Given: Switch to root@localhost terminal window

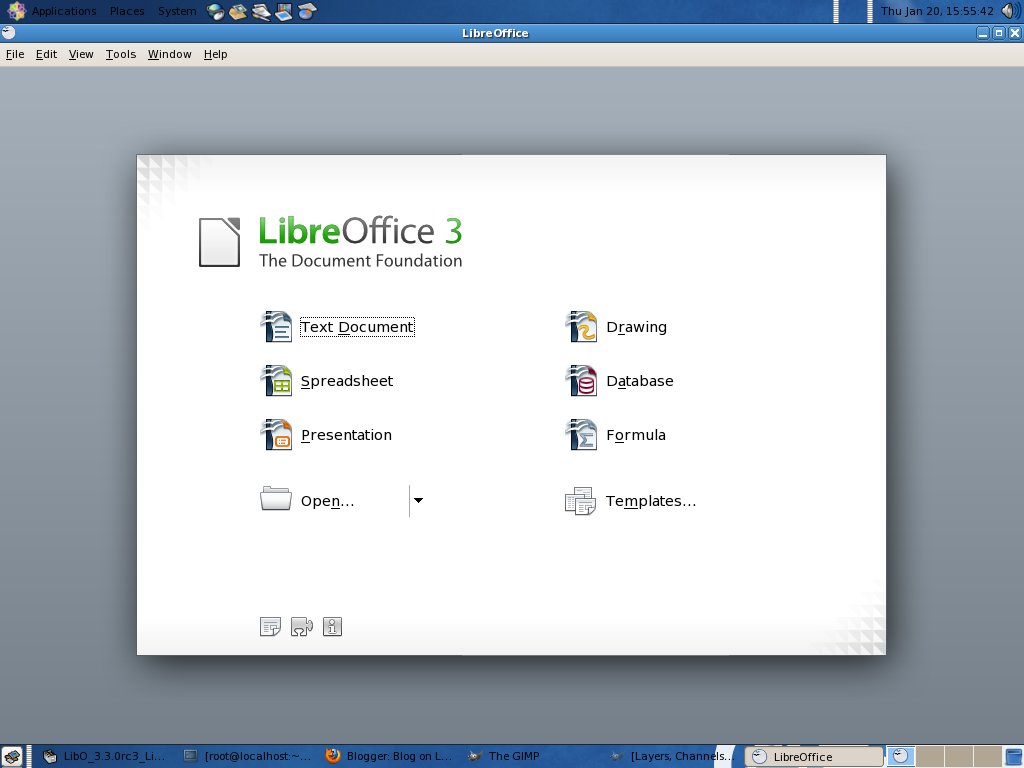Looking at the screenshot, I should point(248,756).
